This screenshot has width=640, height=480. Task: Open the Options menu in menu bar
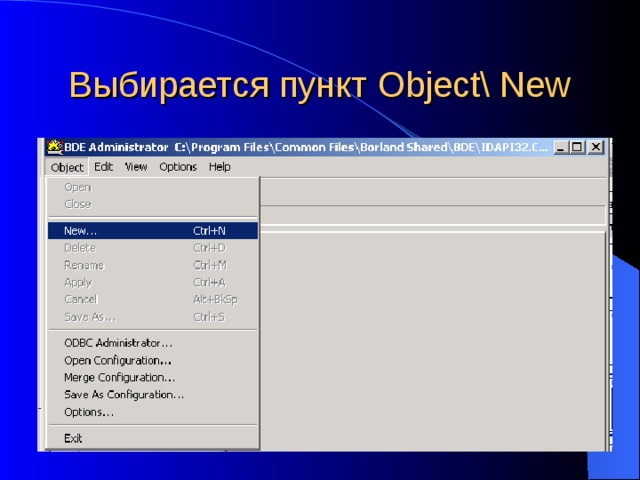coord(178,167)
